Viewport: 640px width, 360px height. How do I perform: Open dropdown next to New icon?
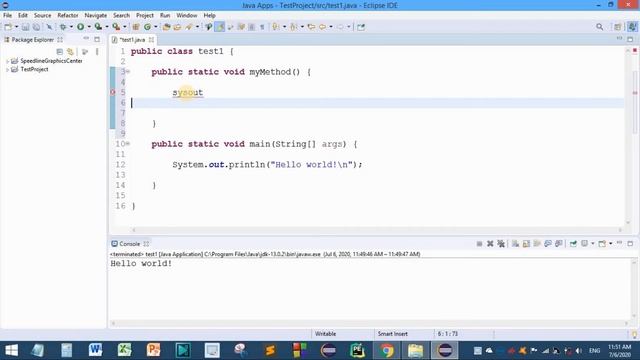pos(16,27)
